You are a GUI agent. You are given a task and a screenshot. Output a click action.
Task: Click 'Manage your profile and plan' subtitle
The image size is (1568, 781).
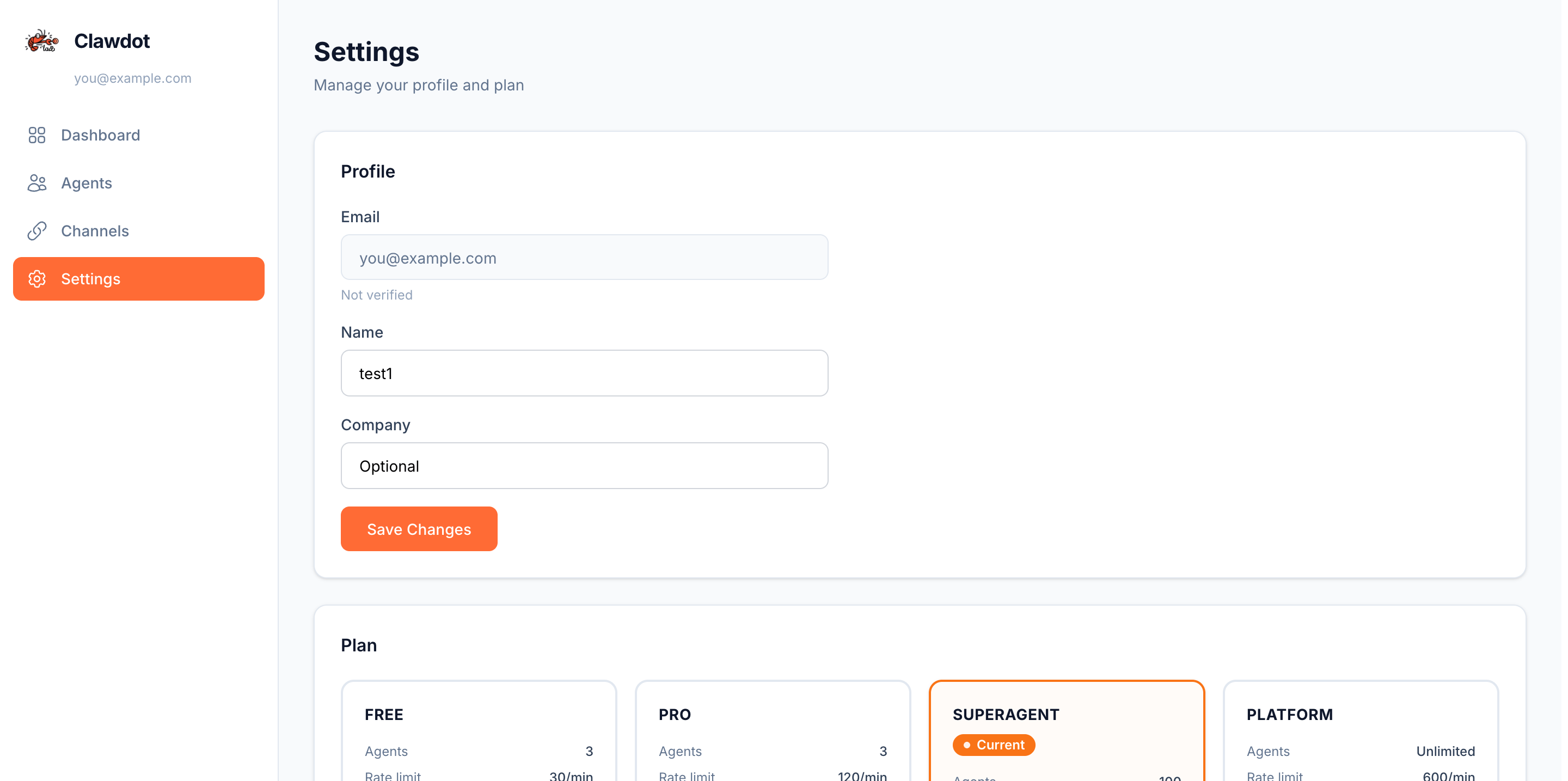[x=419, y=85]
